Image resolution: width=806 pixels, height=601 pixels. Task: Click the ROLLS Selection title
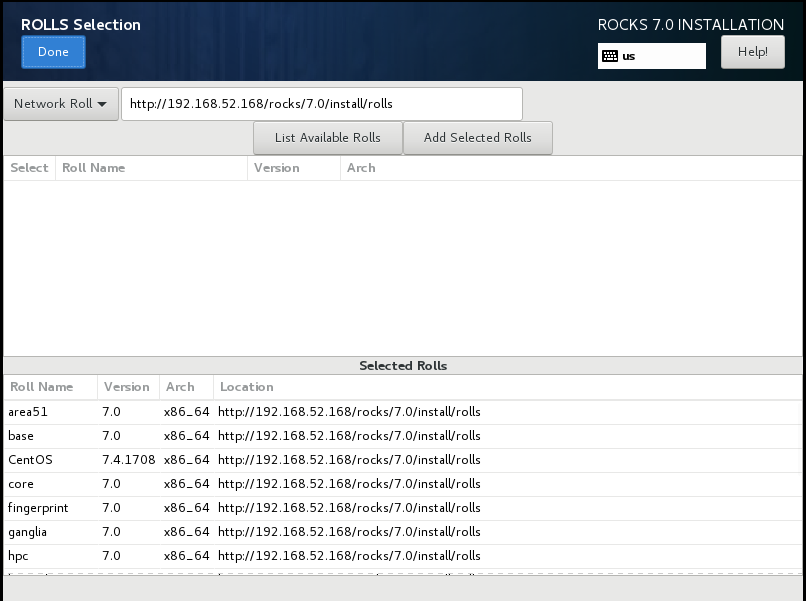[x=81, y=25]
